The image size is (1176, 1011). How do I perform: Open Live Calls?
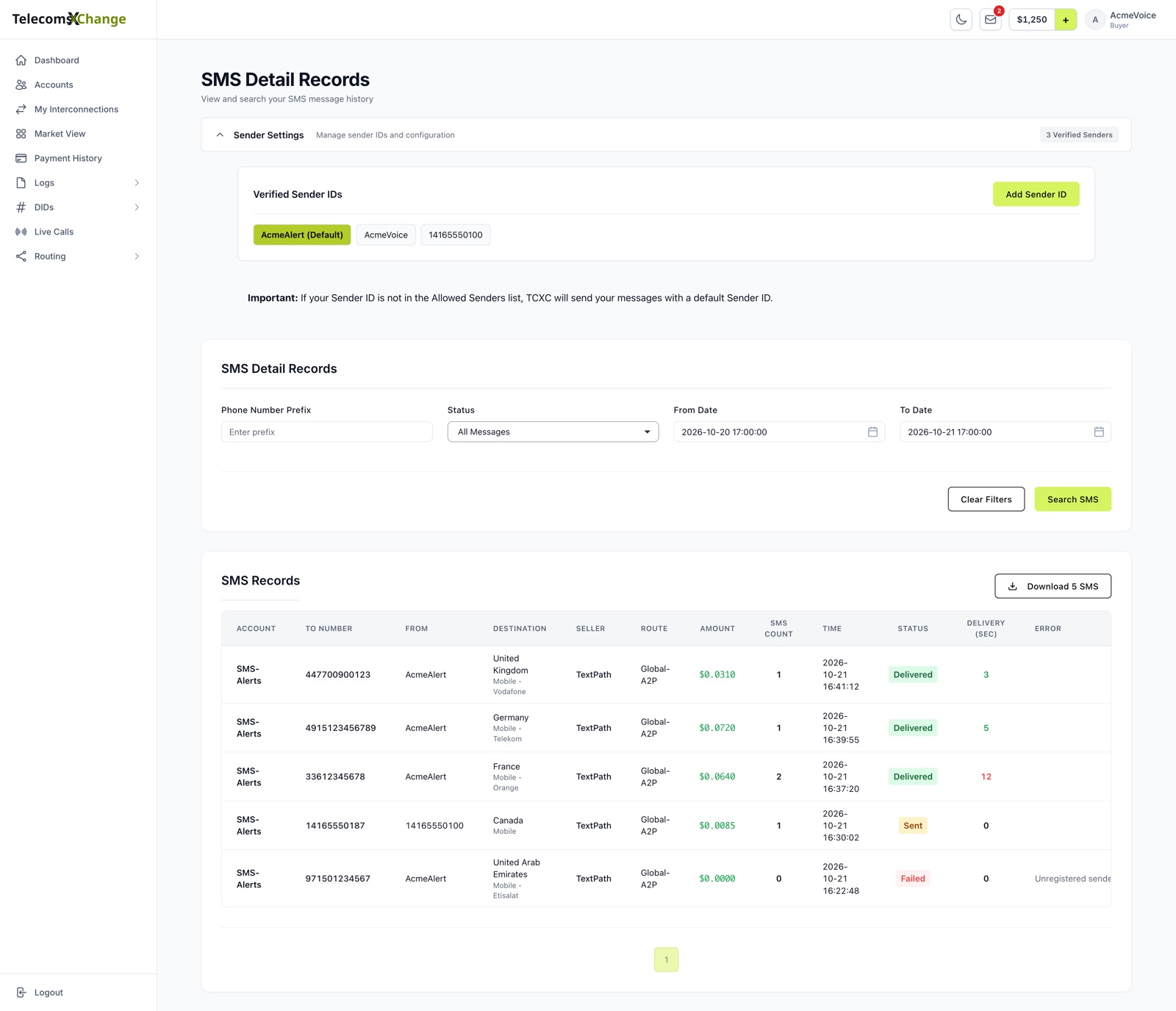coord(54,232)
